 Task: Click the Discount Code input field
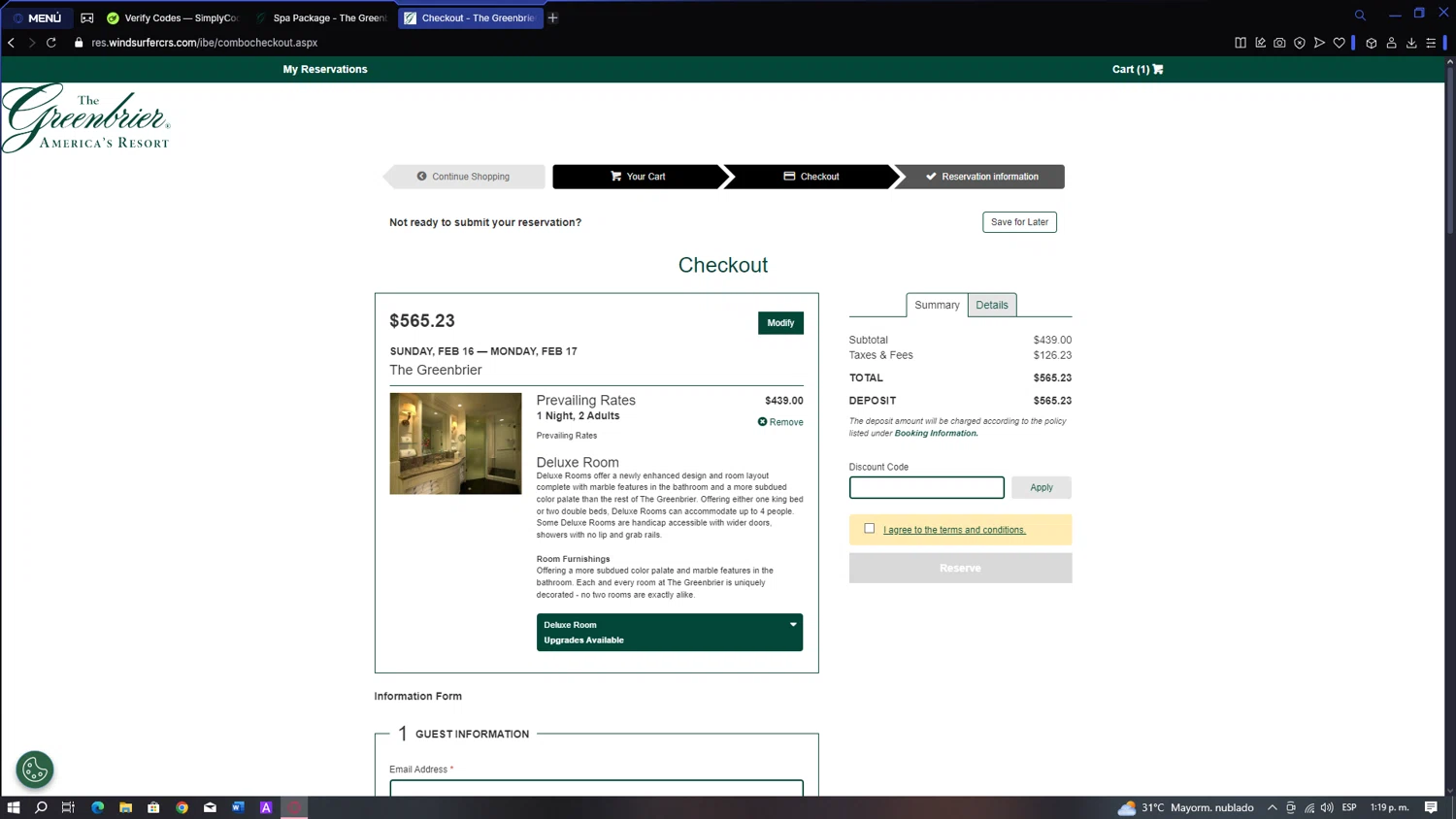click(927, 487)
